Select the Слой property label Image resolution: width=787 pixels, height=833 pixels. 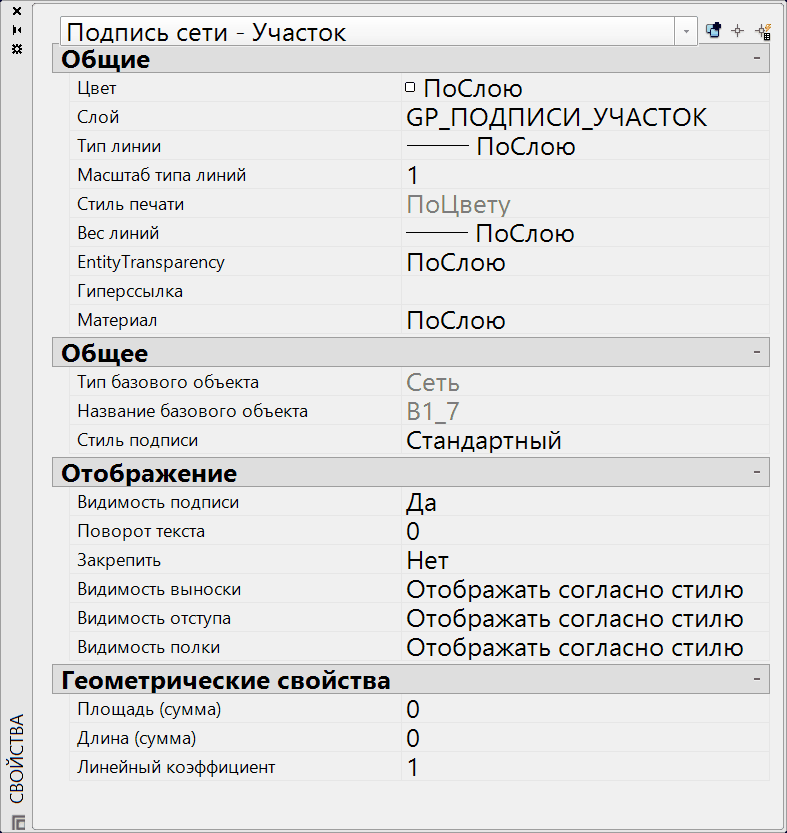tap(98, 117)
